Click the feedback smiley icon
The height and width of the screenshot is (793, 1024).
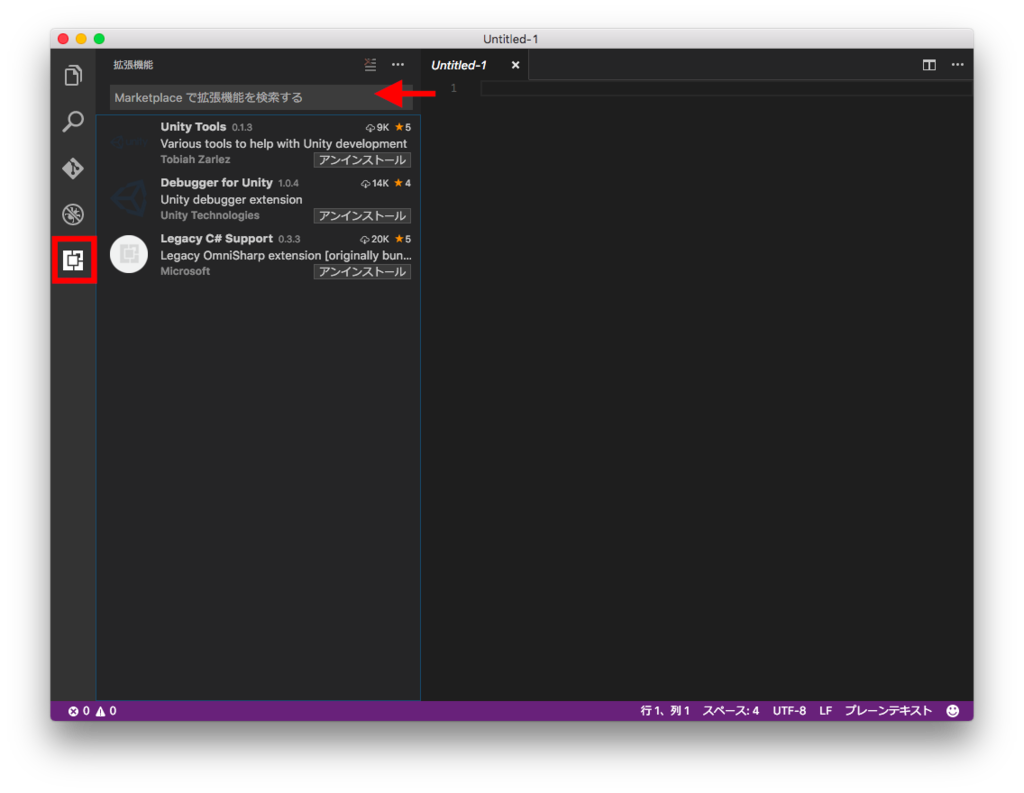tap(953, 711)
